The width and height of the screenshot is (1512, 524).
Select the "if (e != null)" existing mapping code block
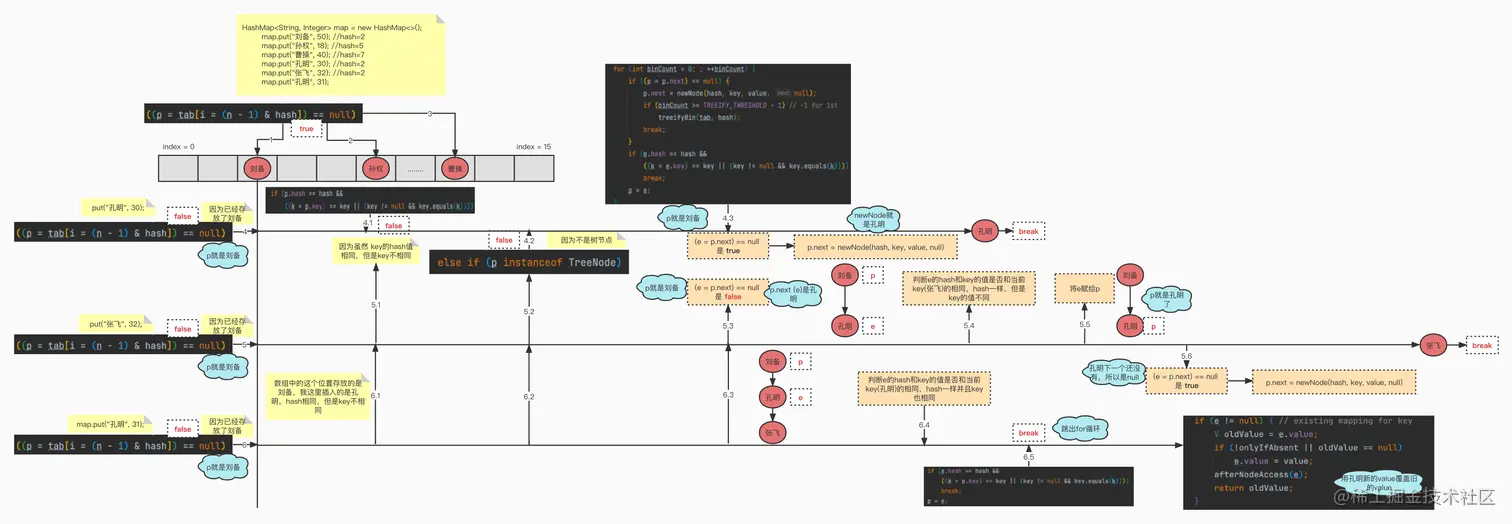(x=1308, y=461)
